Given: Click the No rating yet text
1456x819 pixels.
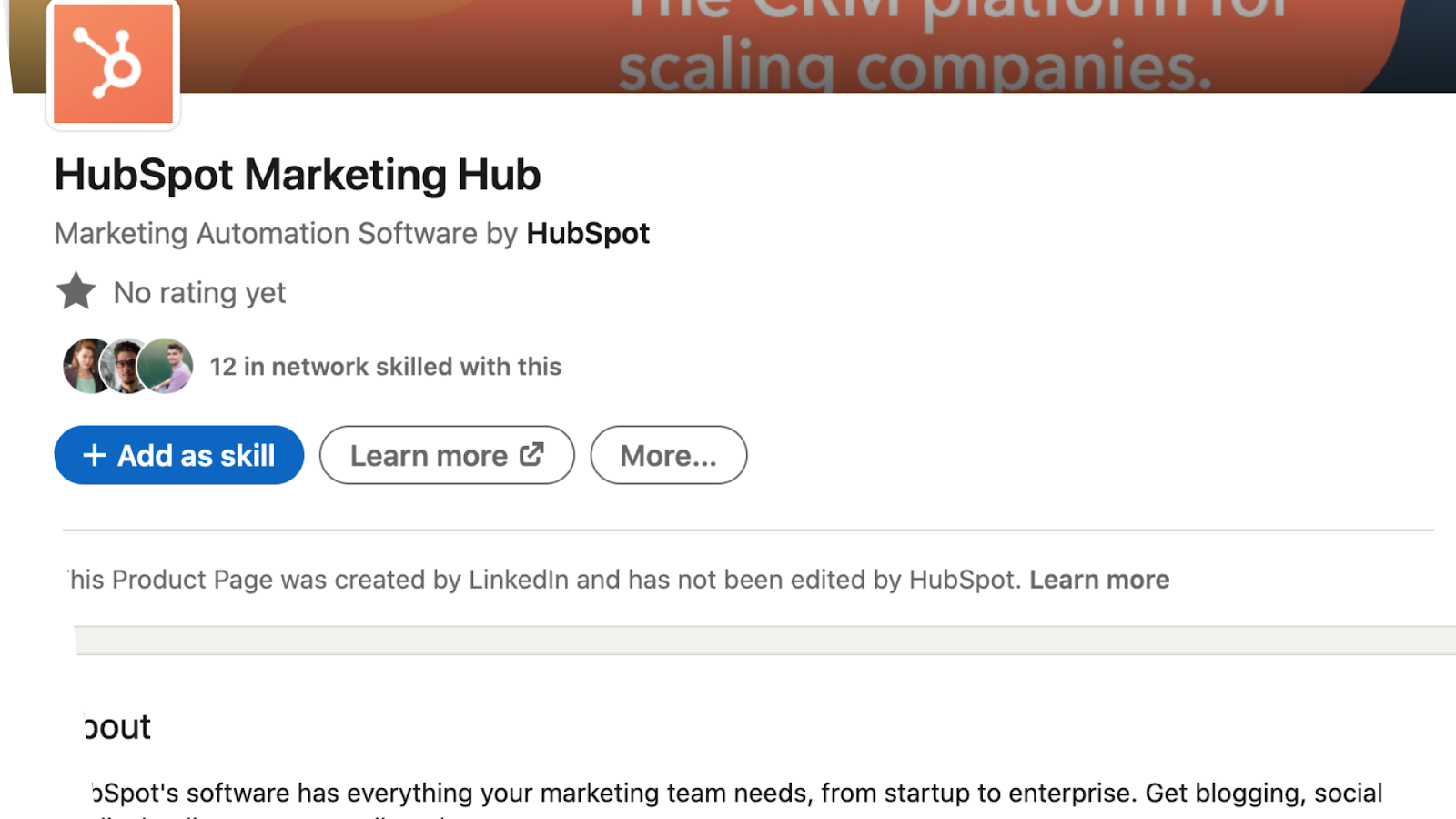Looking at the screenshot, I should click(199, 293).
